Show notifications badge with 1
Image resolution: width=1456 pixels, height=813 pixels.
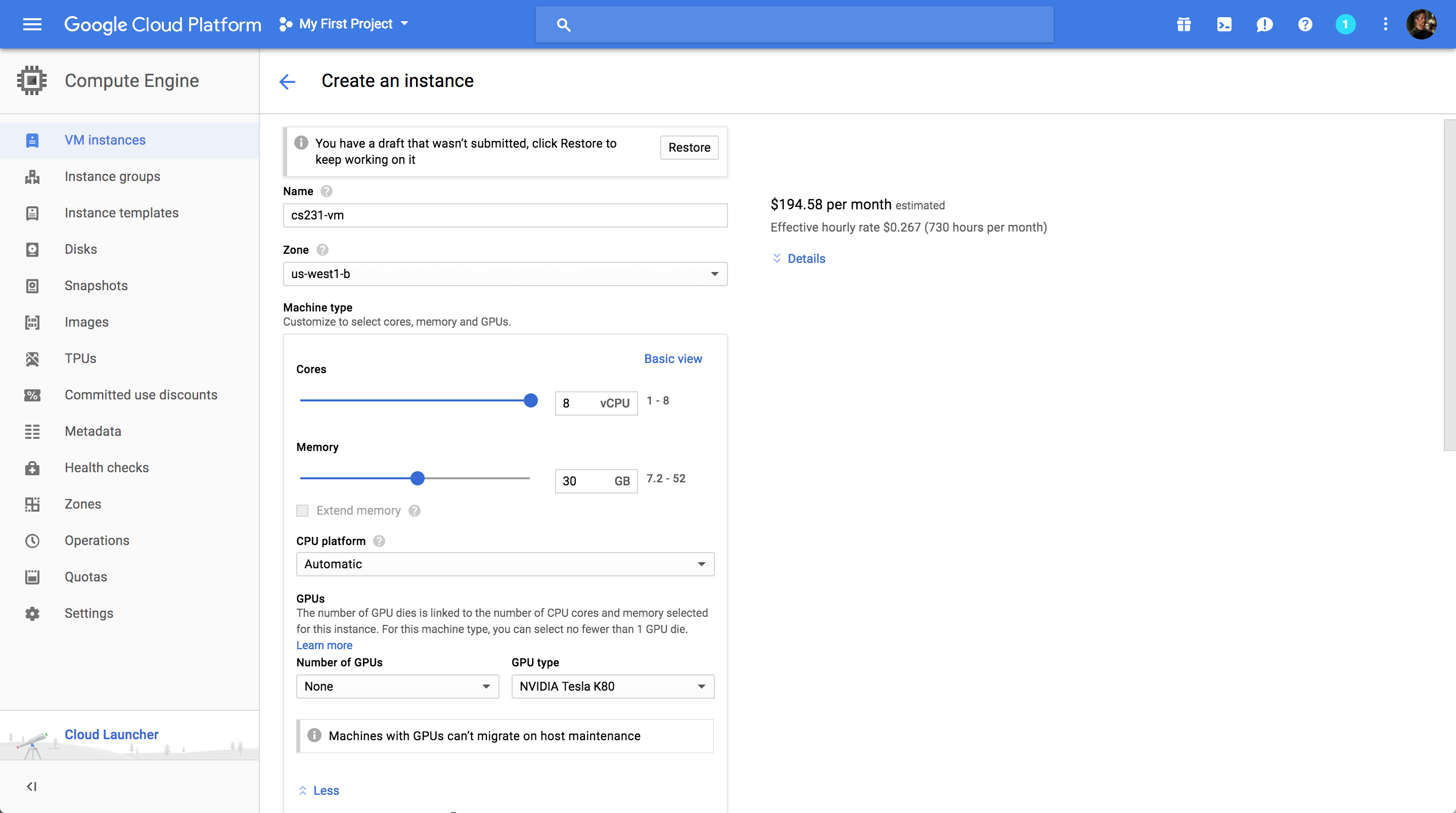click(1345, 24)
